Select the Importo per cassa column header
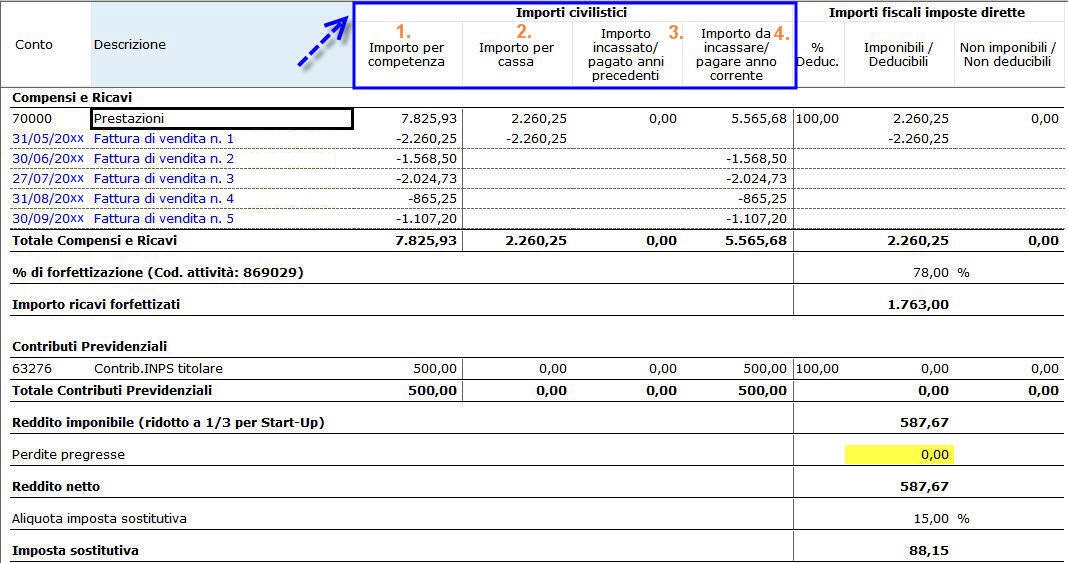1068x563 pixels. 516,55
